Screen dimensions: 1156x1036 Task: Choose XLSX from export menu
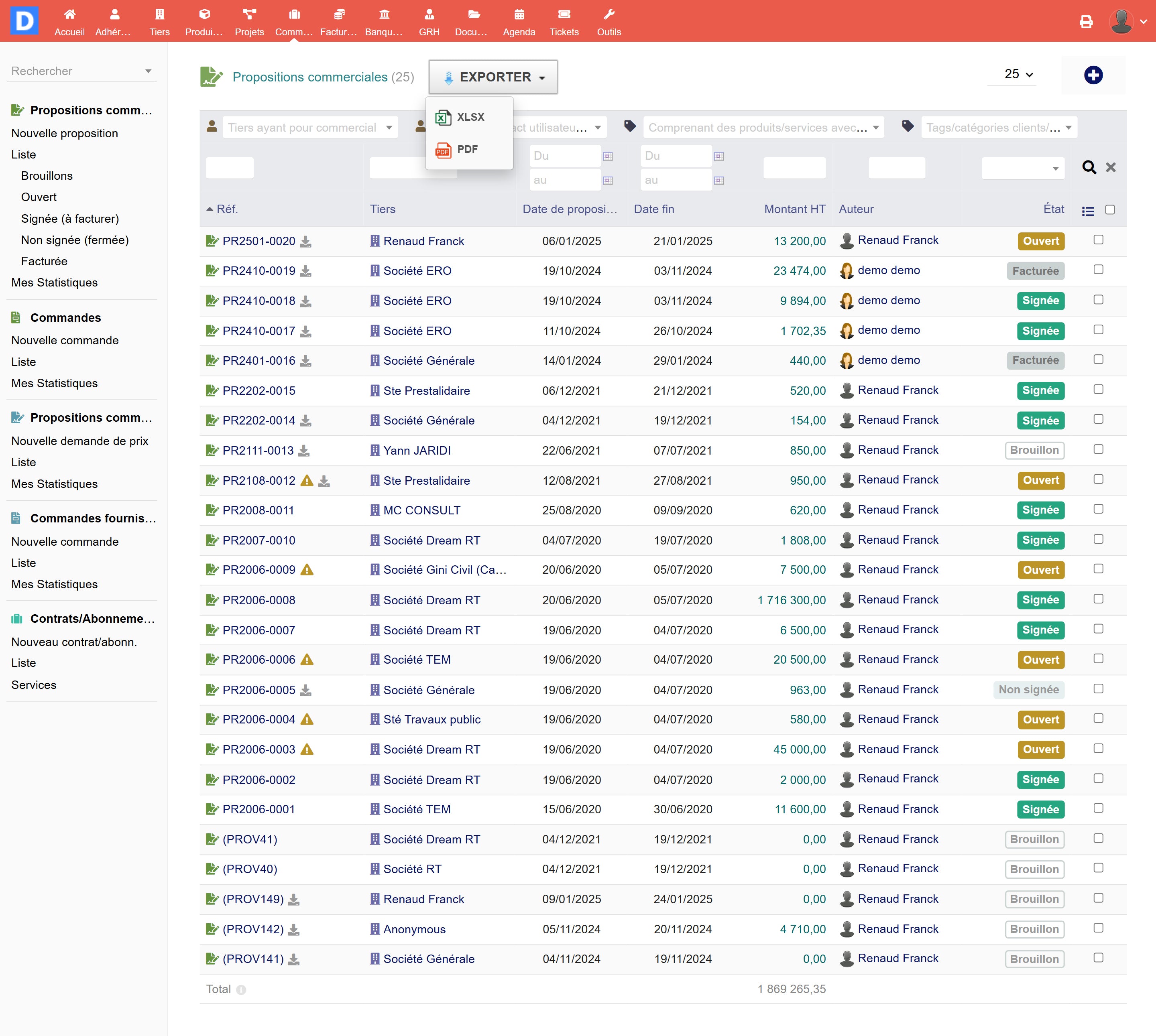[470, 117]
